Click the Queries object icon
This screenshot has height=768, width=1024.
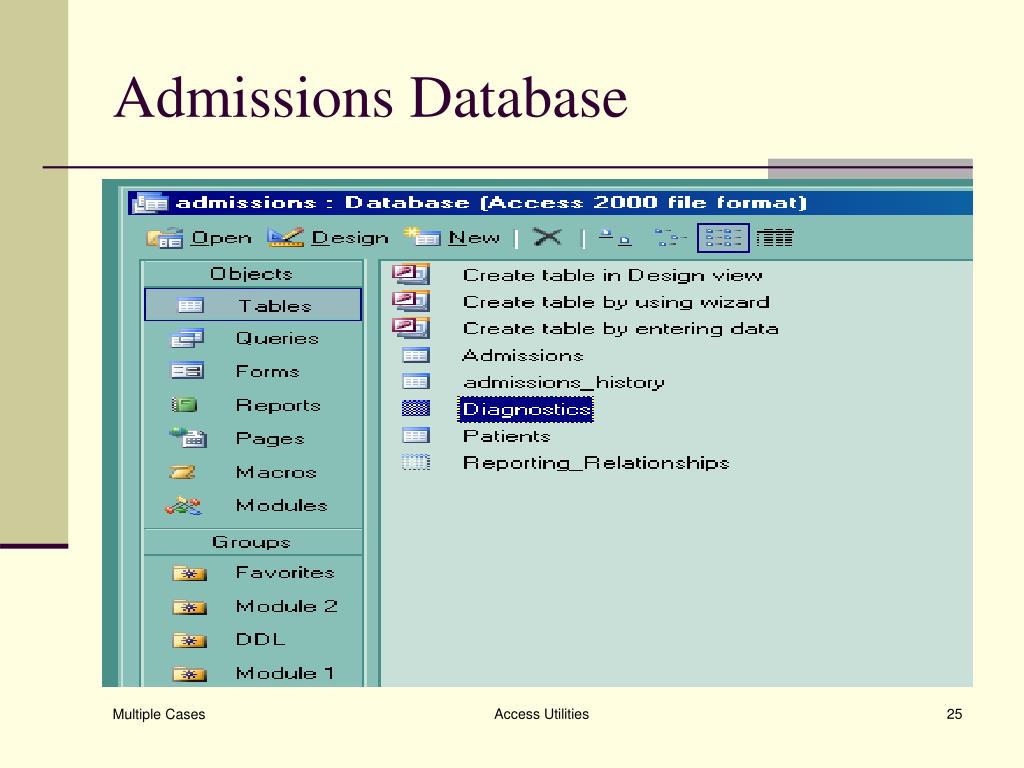pos(187,338)
